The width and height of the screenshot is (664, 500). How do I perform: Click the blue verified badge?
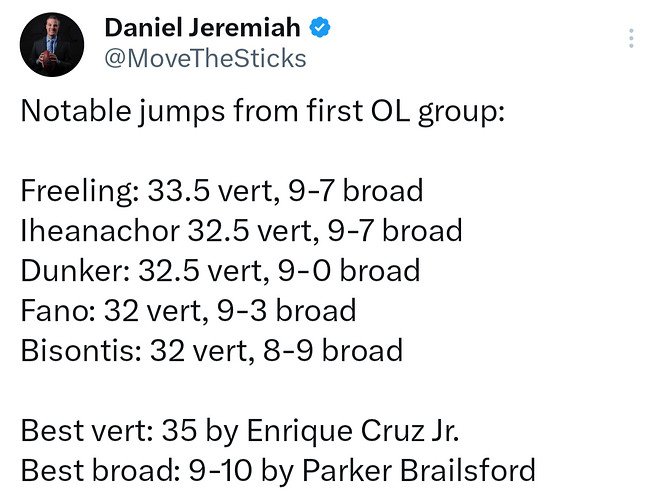(x=319, y=29)
